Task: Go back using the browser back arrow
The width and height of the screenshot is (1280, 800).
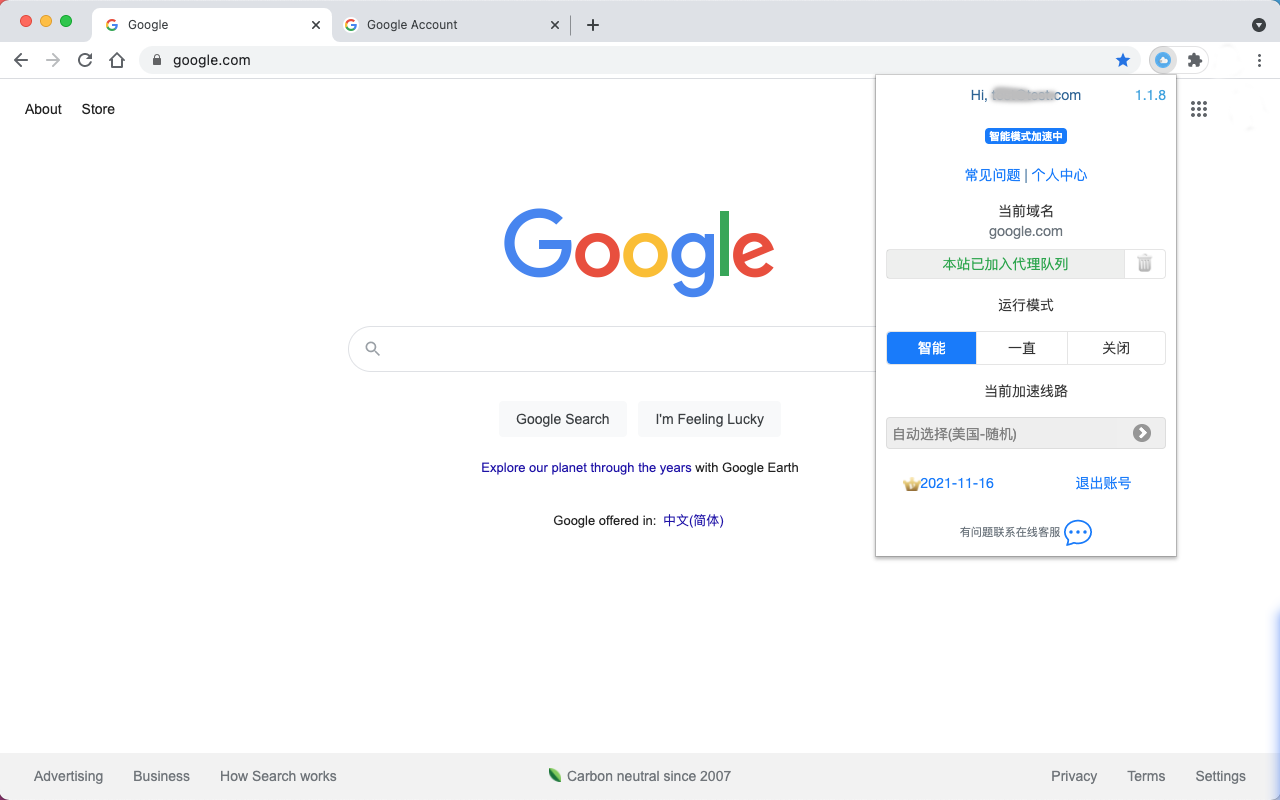Action: [x=21, y=60]
